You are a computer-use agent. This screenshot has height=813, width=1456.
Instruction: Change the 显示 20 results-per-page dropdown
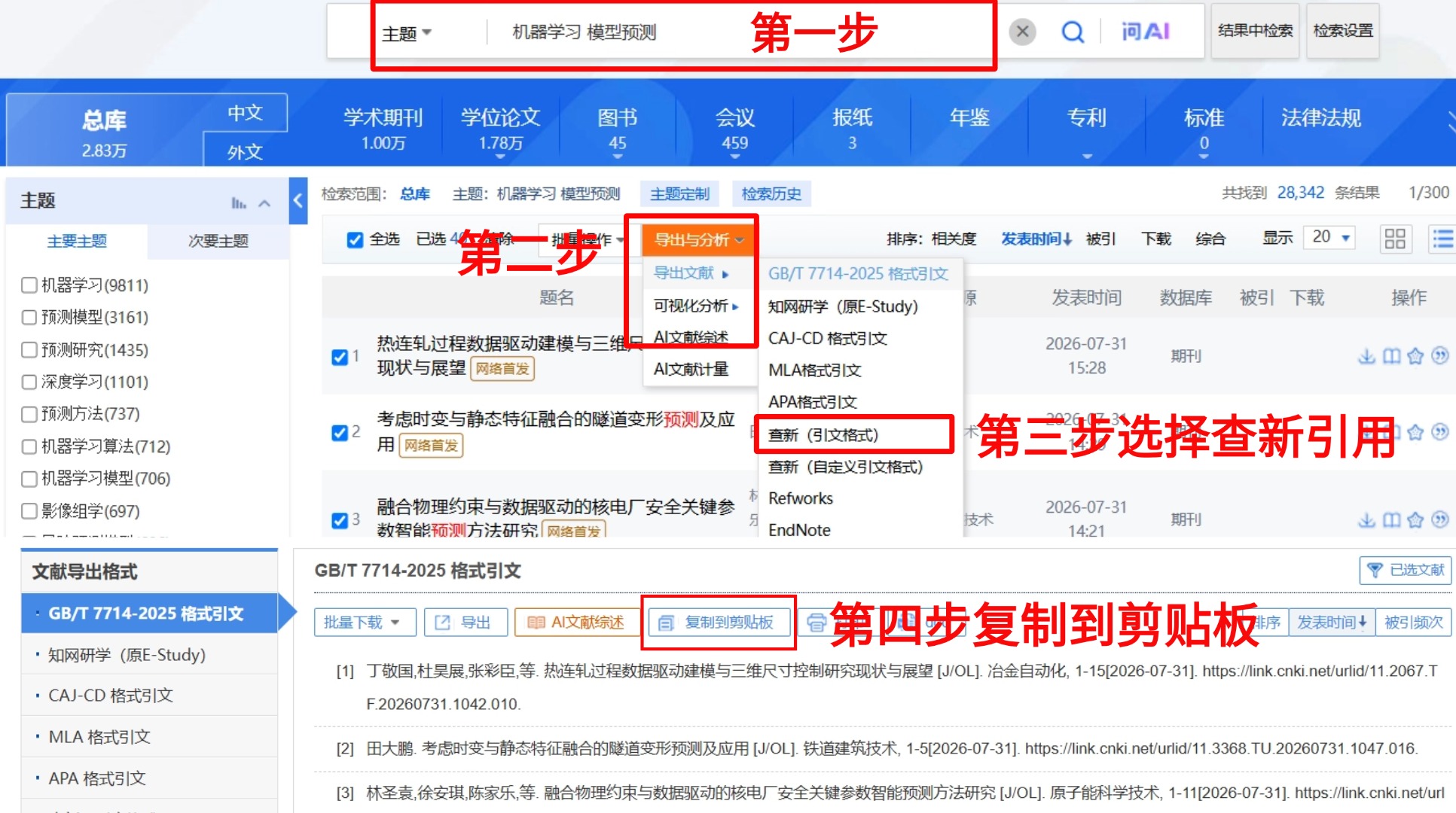pos(1331,238)
